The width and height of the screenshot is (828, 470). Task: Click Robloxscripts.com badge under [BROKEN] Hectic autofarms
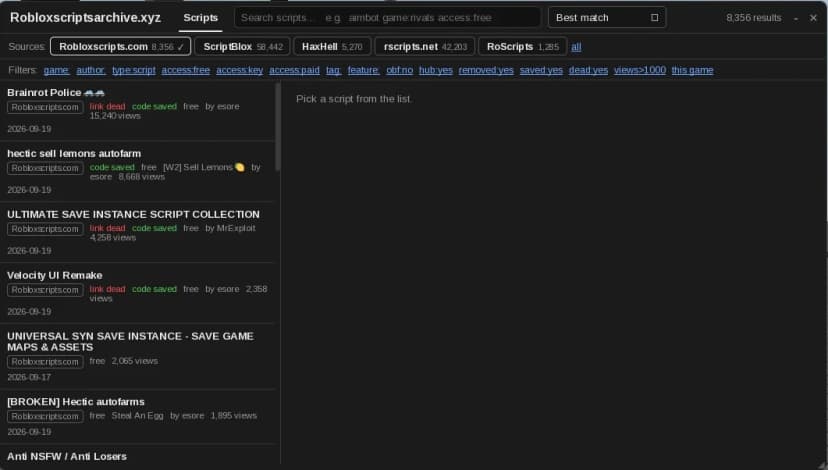click(45, 416)
